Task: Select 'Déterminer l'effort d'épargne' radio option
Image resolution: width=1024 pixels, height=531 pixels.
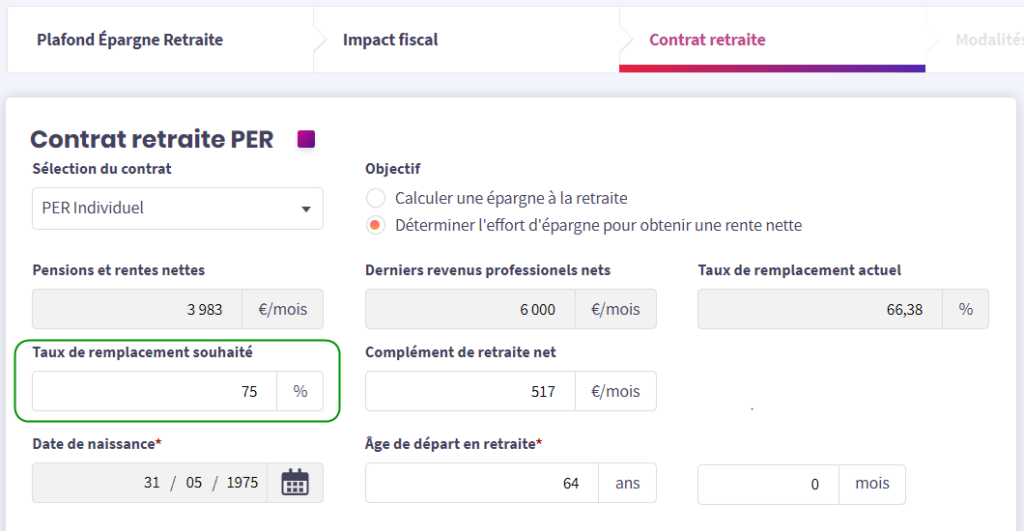Action: pos(376,225)
